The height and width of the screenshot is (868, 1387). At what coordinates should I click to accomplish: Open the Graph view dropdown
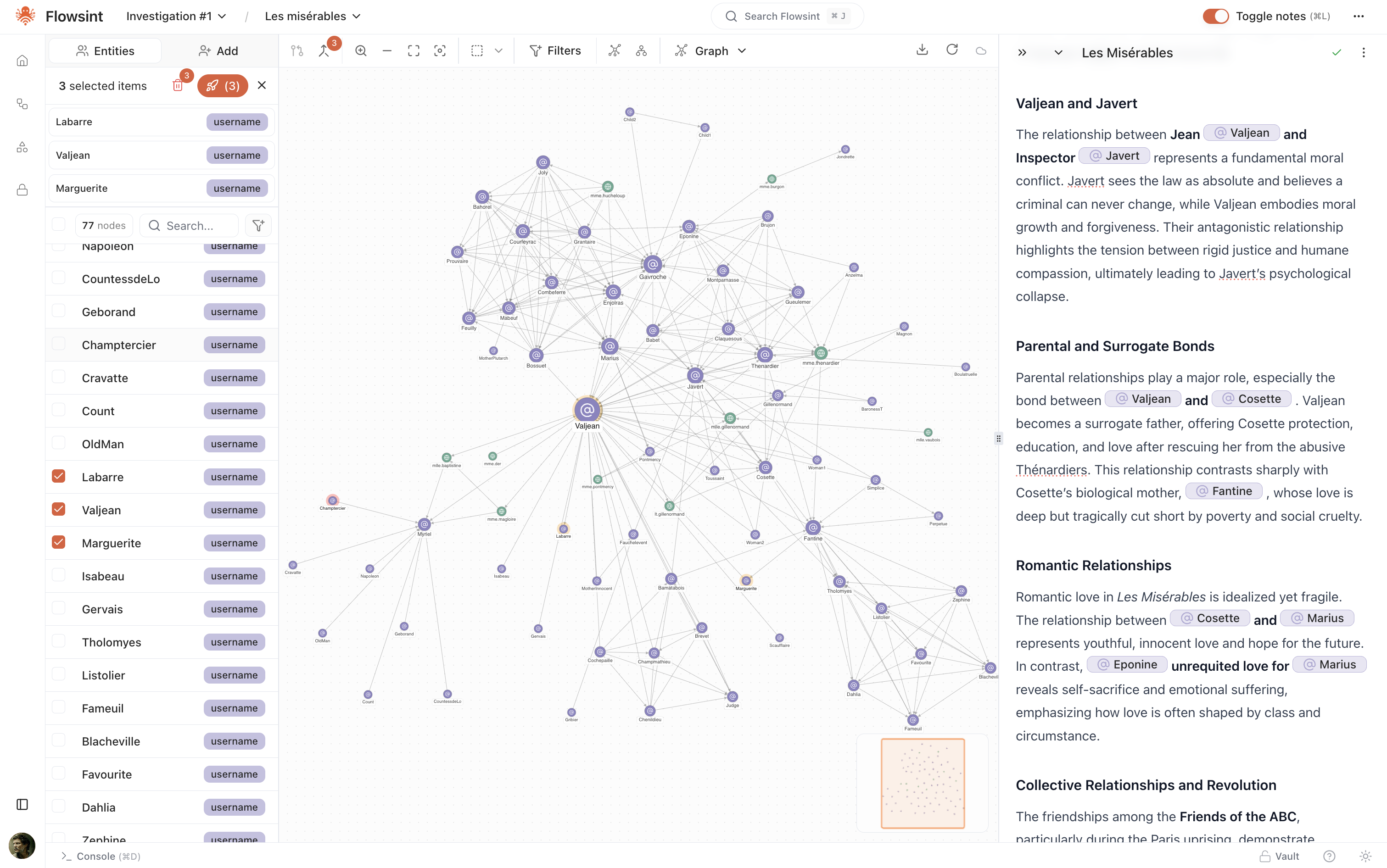click(710, 50)
